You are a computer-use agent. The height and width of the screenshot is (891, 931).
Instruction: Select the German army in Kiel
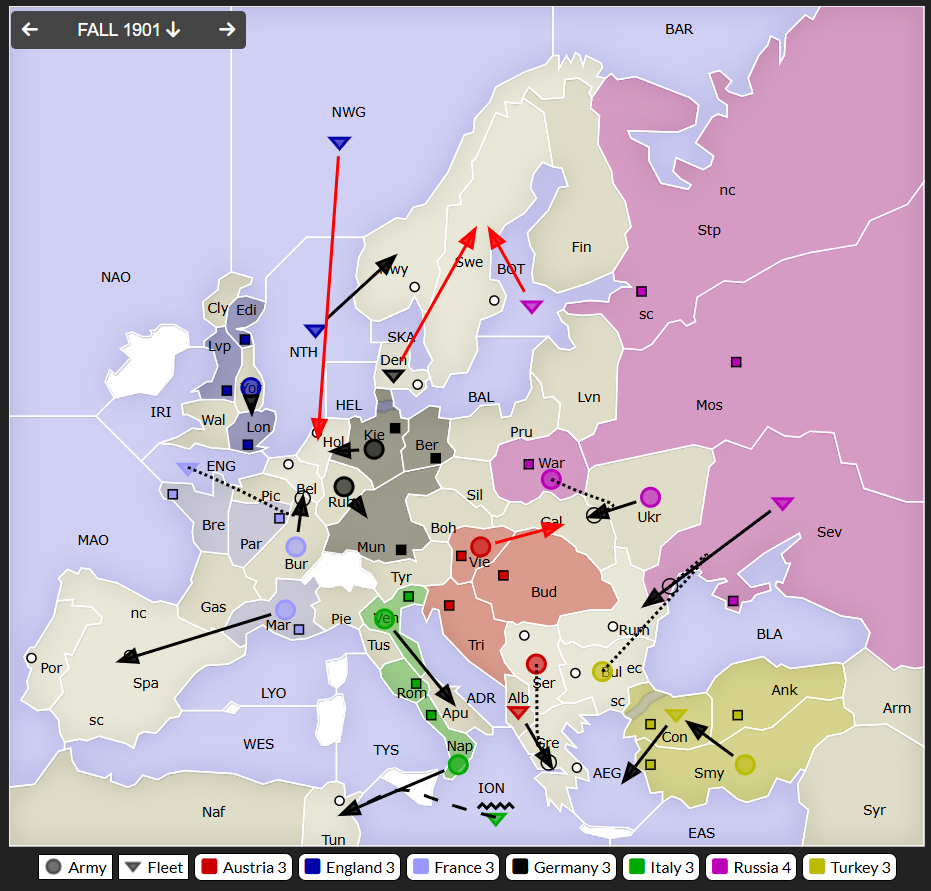373,449
